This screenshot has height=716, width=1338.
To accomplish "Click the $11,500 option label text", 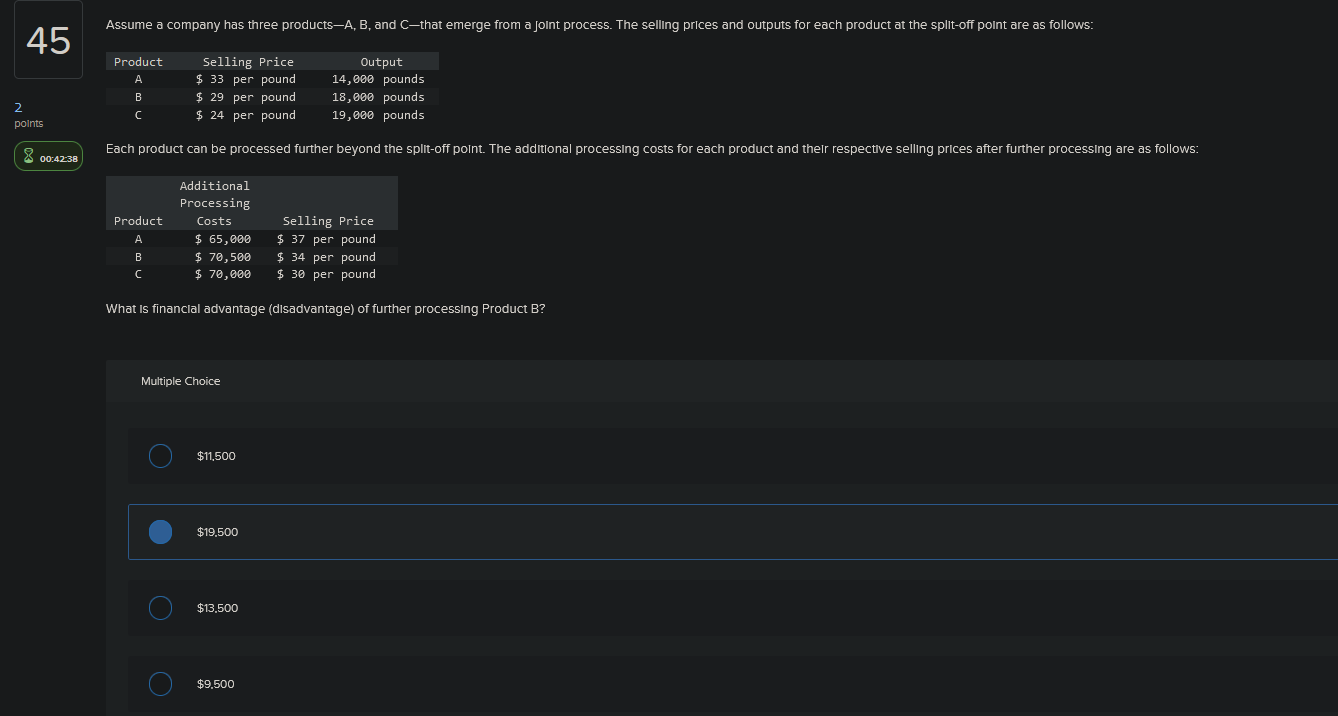I will coord(216,455).
